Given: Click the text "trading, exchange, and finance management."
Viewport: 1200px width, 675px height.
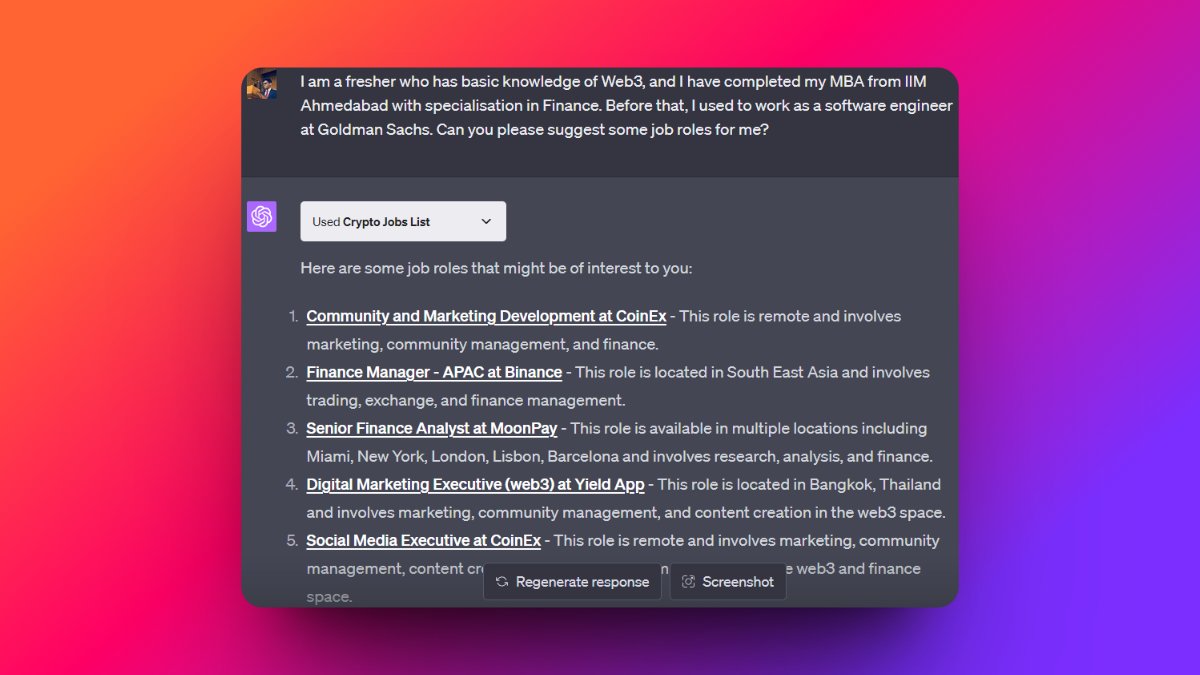Looking at the screenshot, I should pyautogui.click(x=466, y=400).
